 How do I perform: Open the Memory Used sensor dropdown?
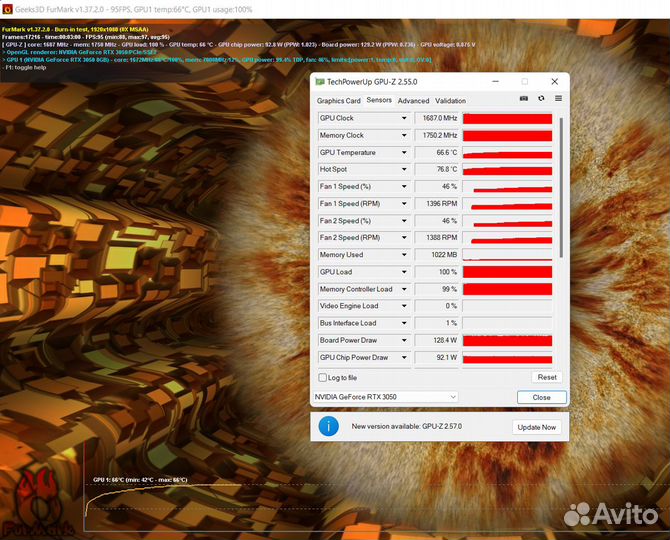tap(404, 255)
